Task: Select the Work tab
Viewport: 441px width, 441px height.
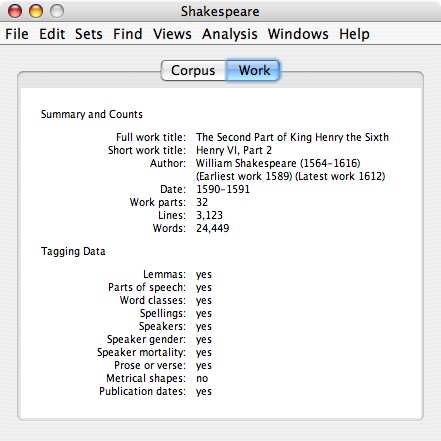Action: 253,70
